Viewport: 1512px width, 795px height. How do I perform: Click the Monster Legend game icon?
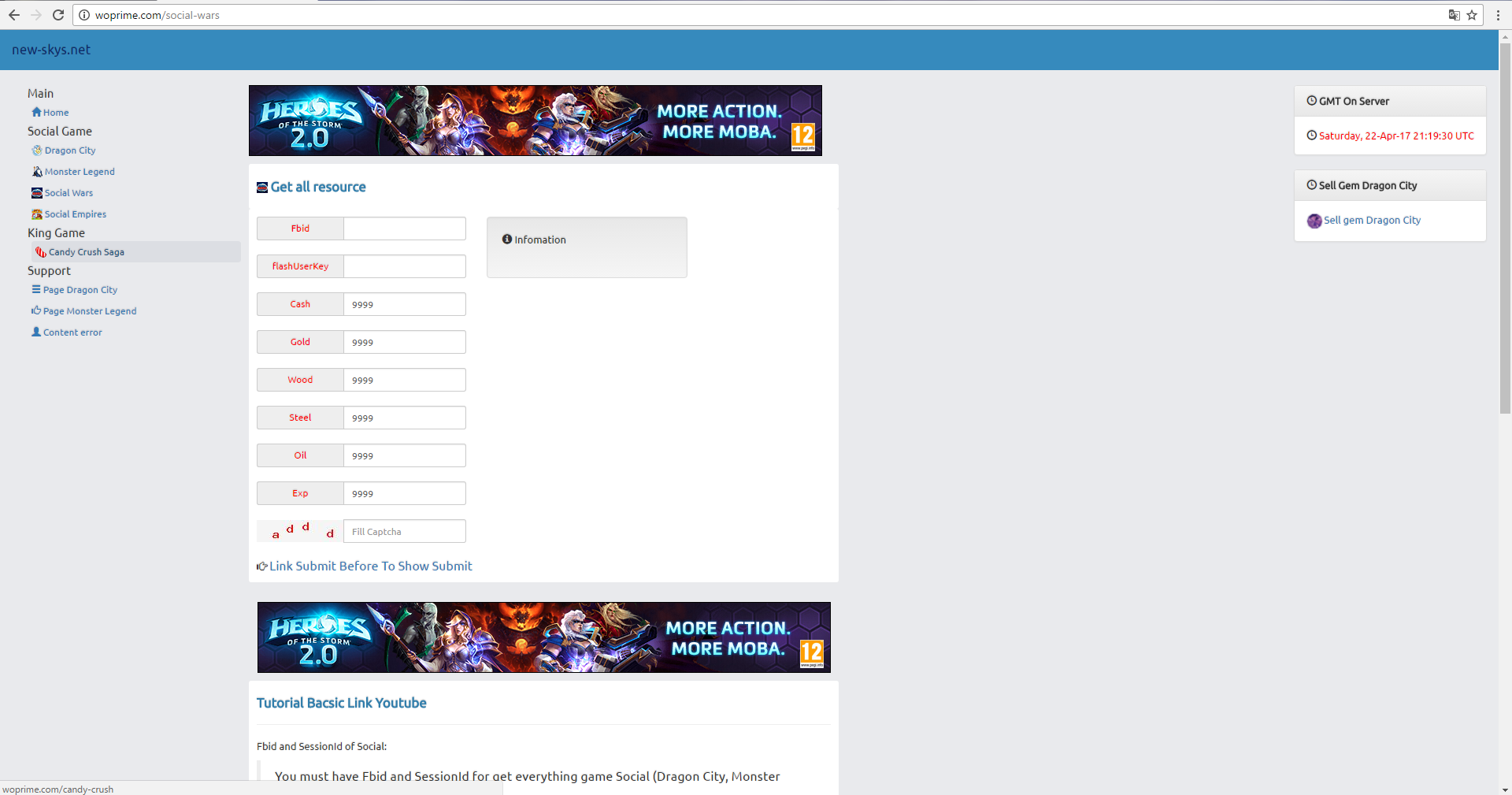(x=37, y=172)
